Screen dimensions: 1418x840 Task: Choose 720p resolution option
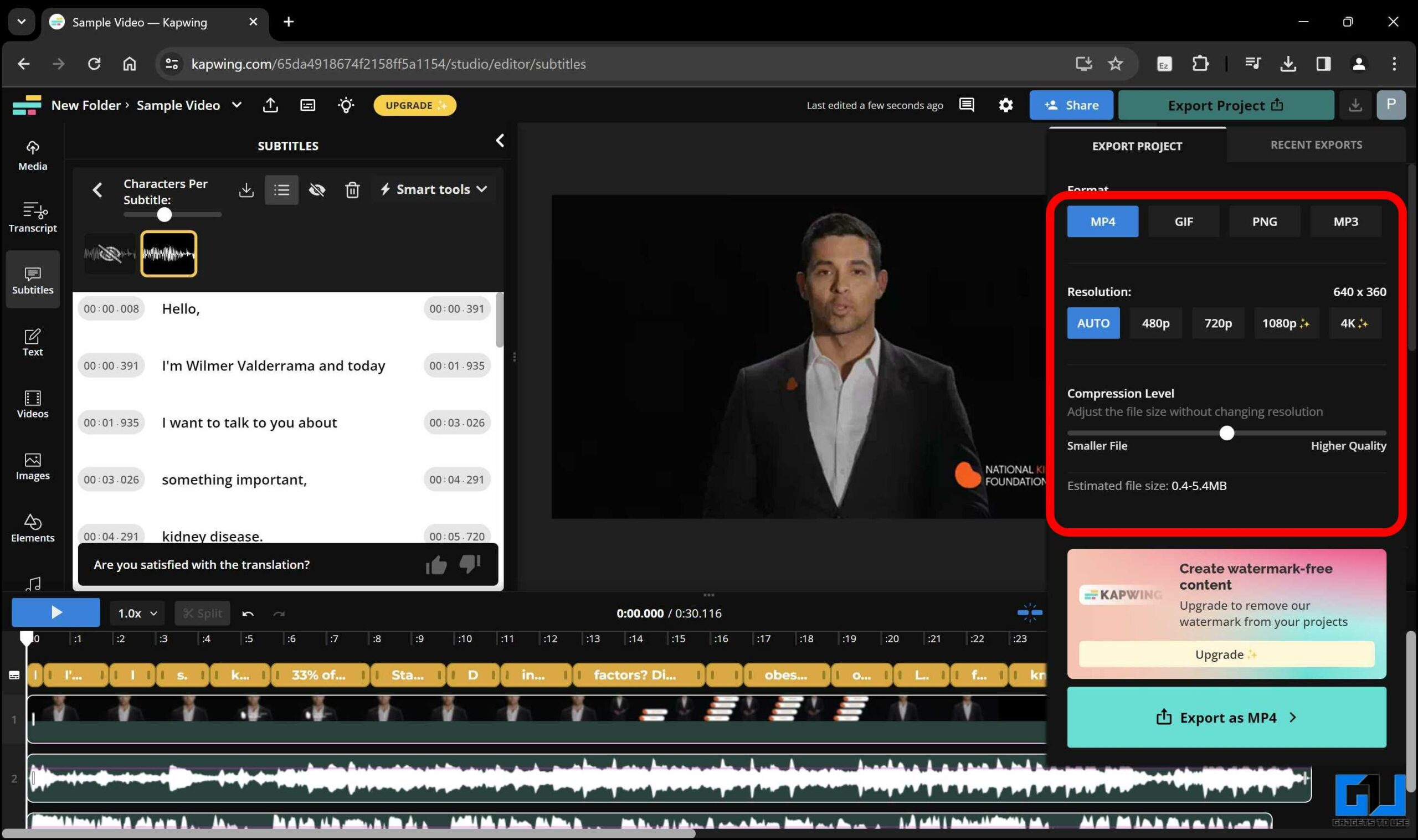[1217, 323]
